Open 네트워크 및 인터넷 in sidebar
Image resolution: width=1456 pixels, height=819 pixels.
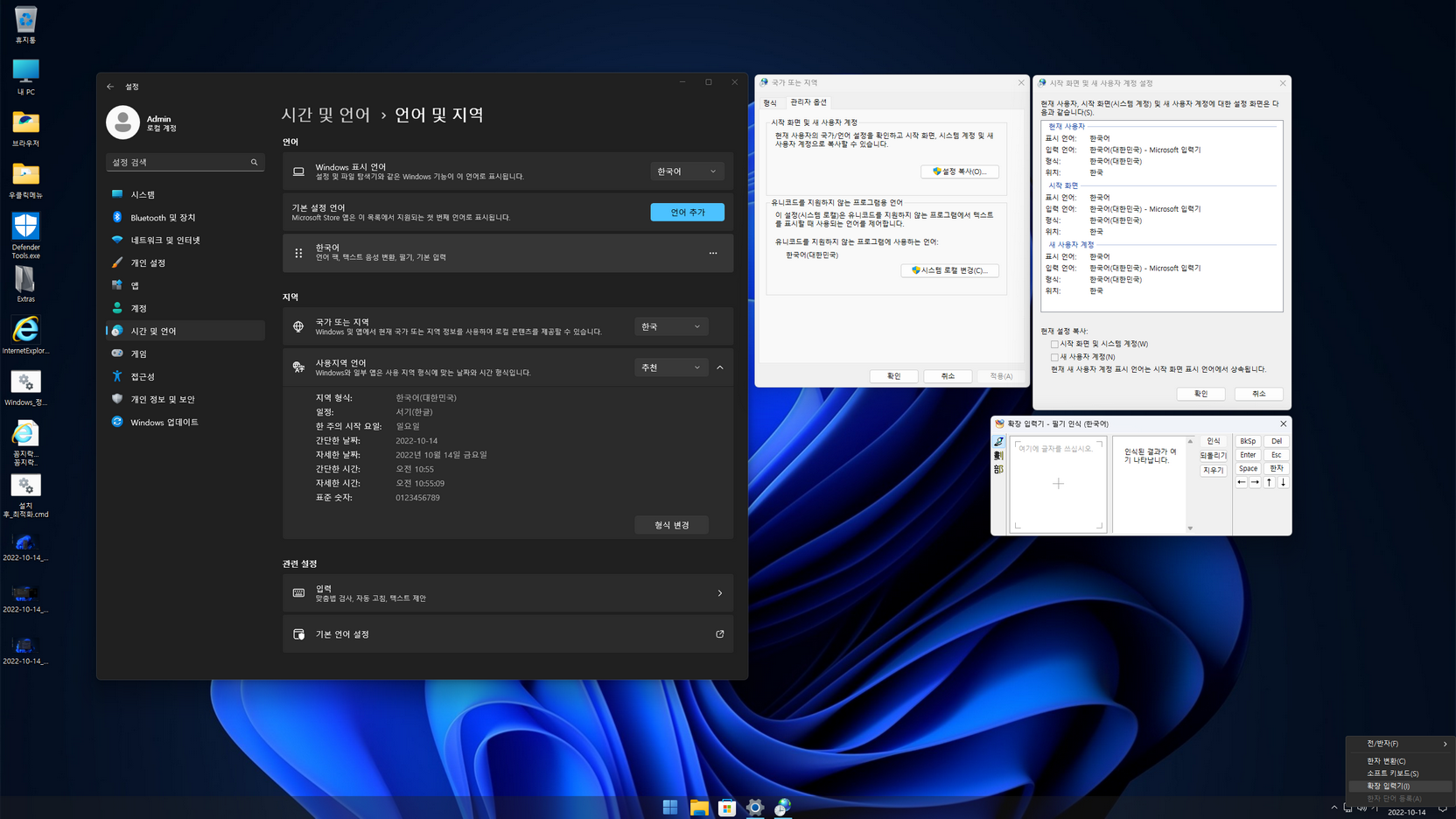185,240
